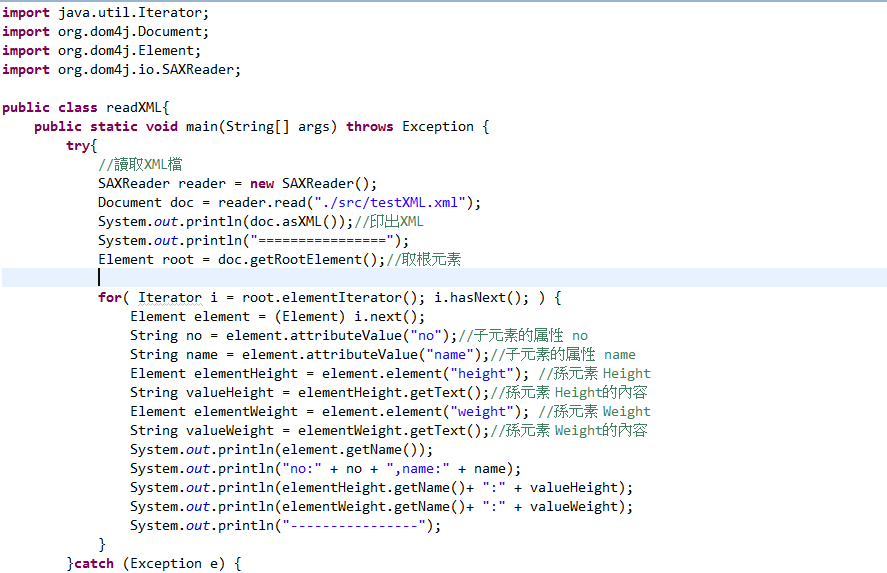Click the highlighted blank line with cursor
This screenshot has height=573, width=887.
[x=444, y=277]
